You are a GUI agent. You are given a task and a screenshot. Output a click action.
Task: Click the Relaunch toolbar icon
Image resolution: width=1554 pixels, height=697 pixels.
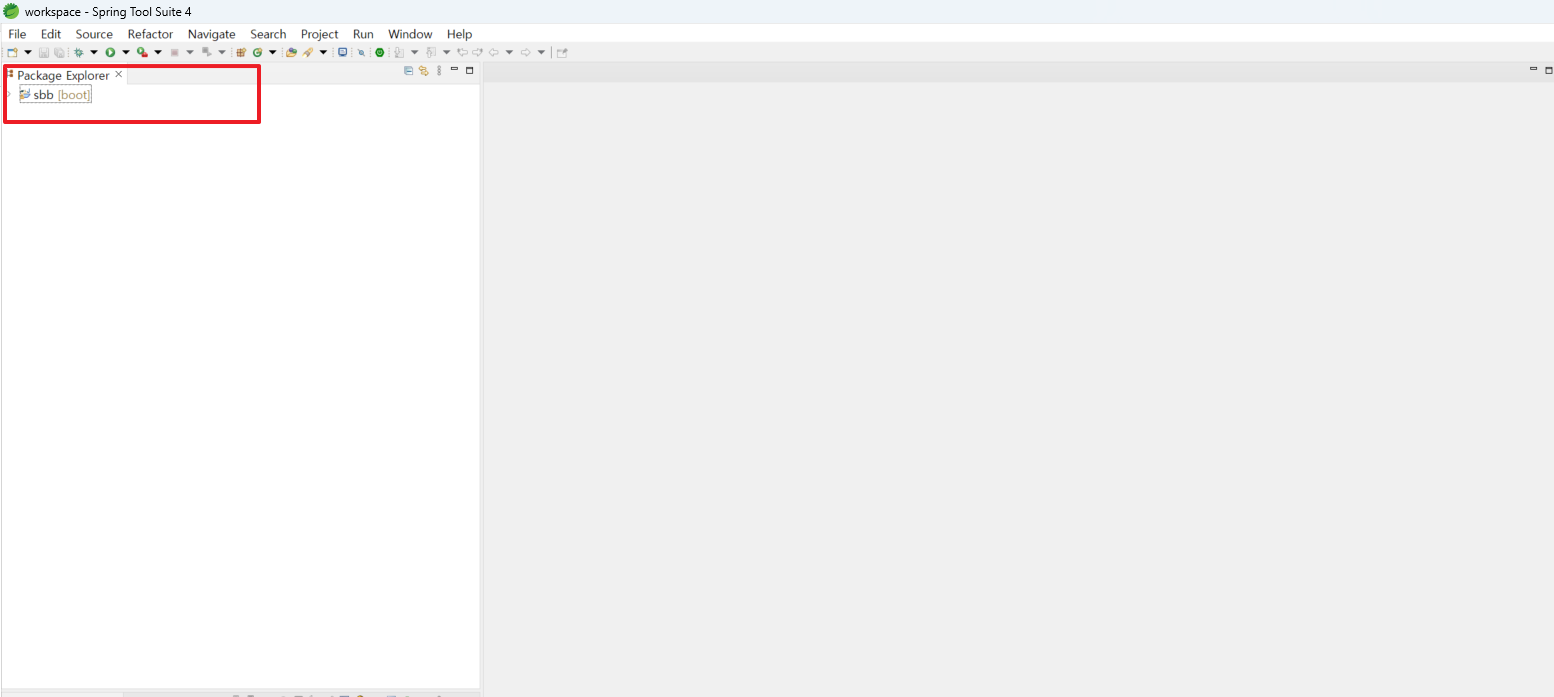[x=206, y=52]
